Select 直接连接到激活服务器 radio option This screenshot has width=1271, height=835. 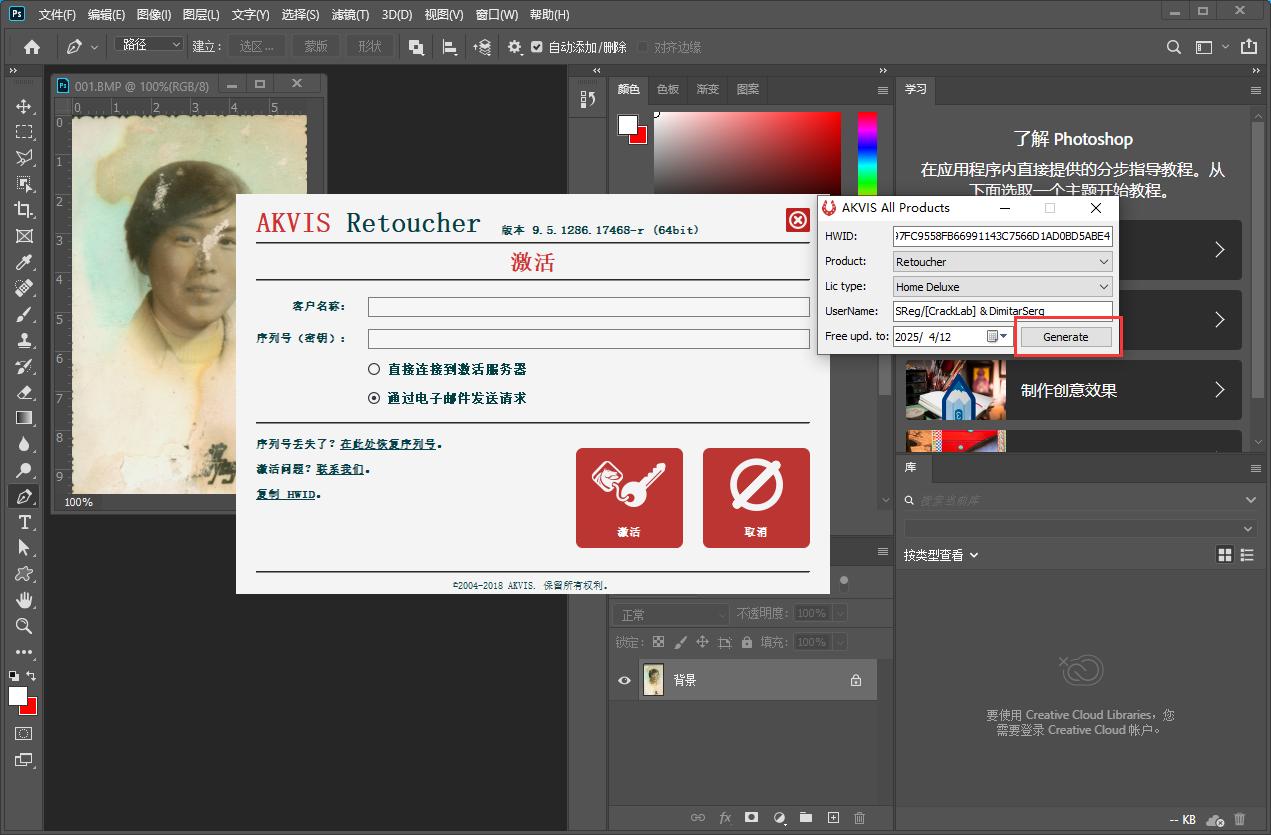[x=374, y=369]
